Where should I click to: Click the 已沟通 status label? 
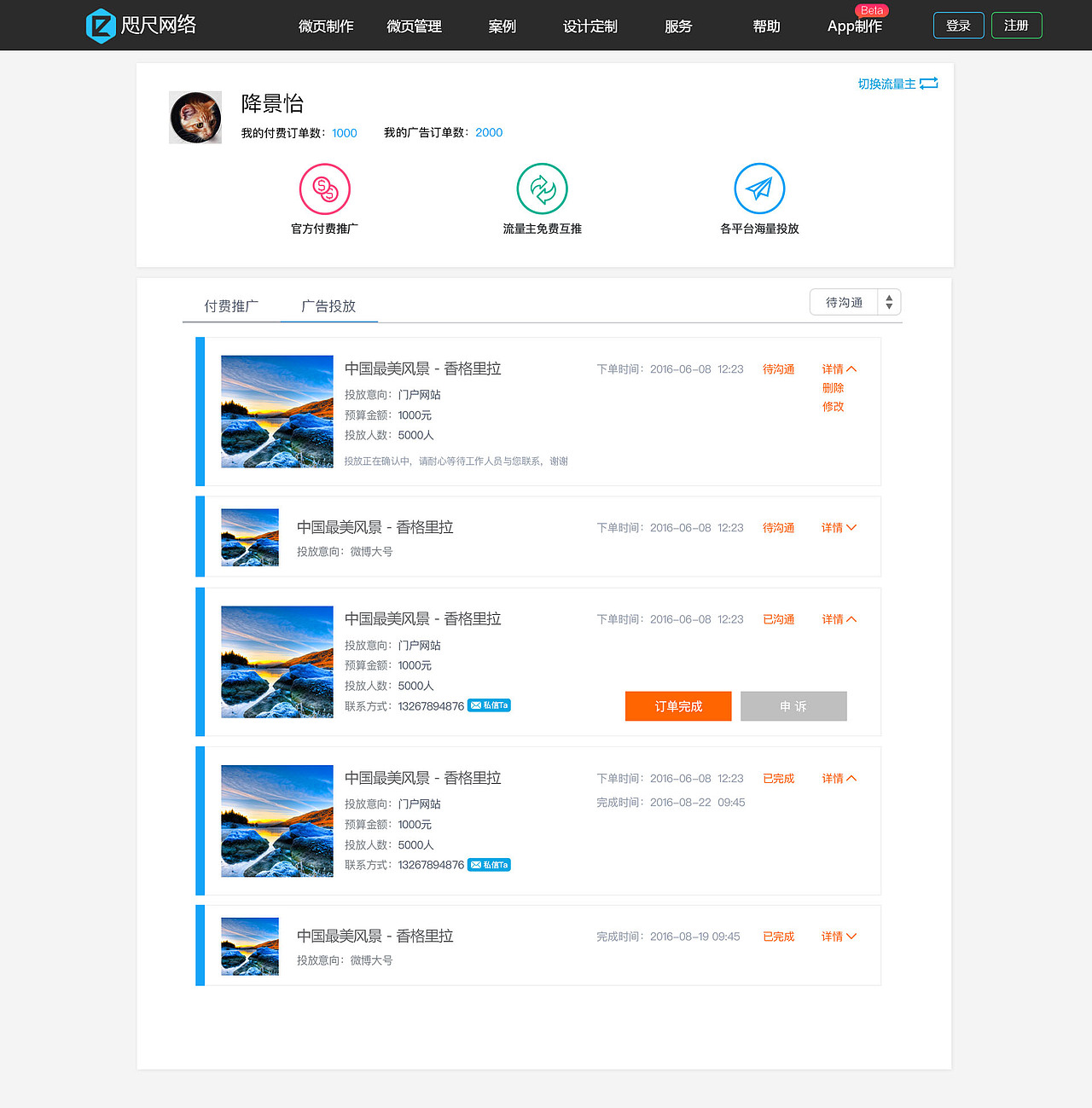(x=778, y=619)
